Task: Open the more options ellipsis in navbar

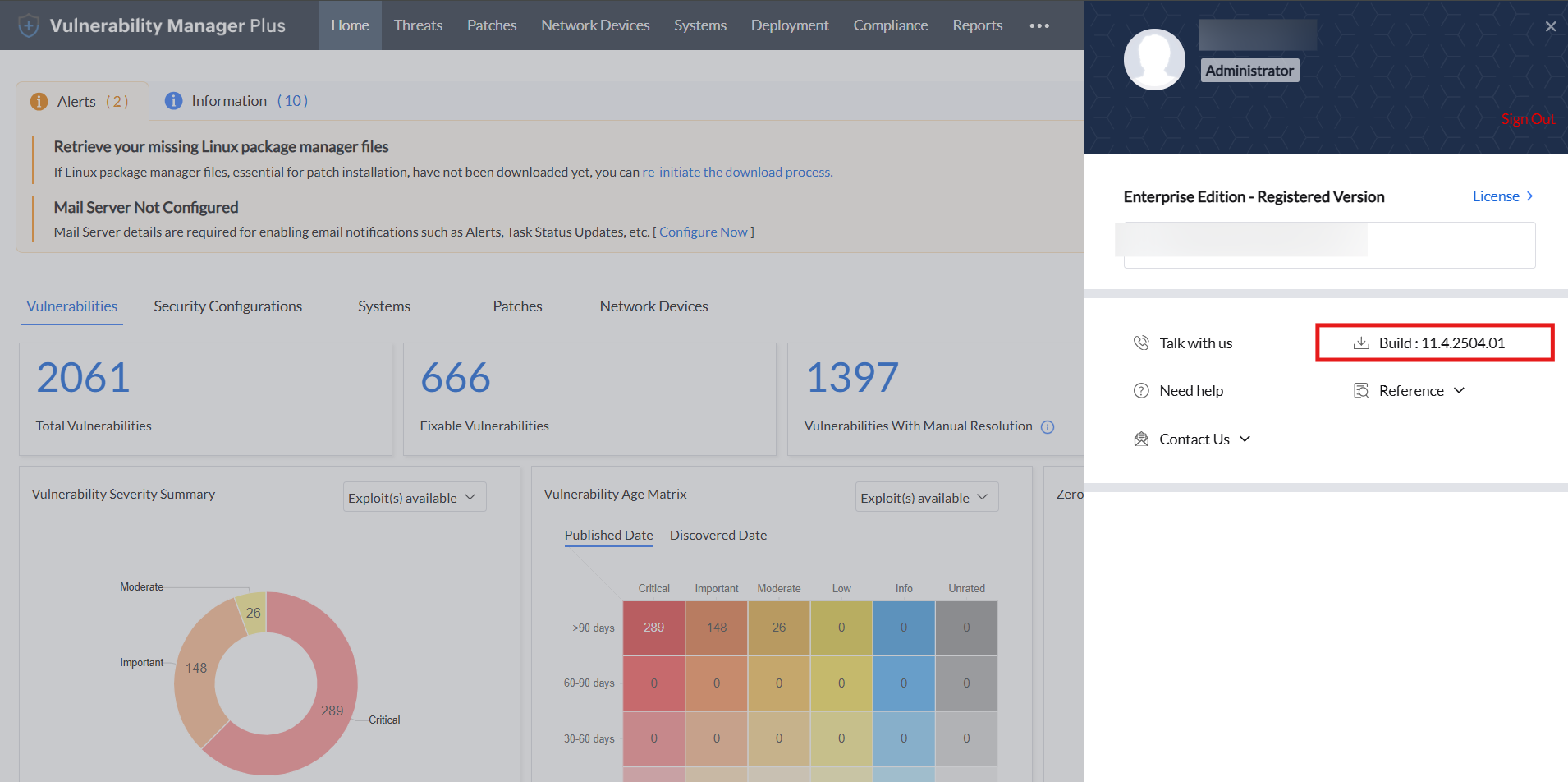Action: click(1039, 25)
